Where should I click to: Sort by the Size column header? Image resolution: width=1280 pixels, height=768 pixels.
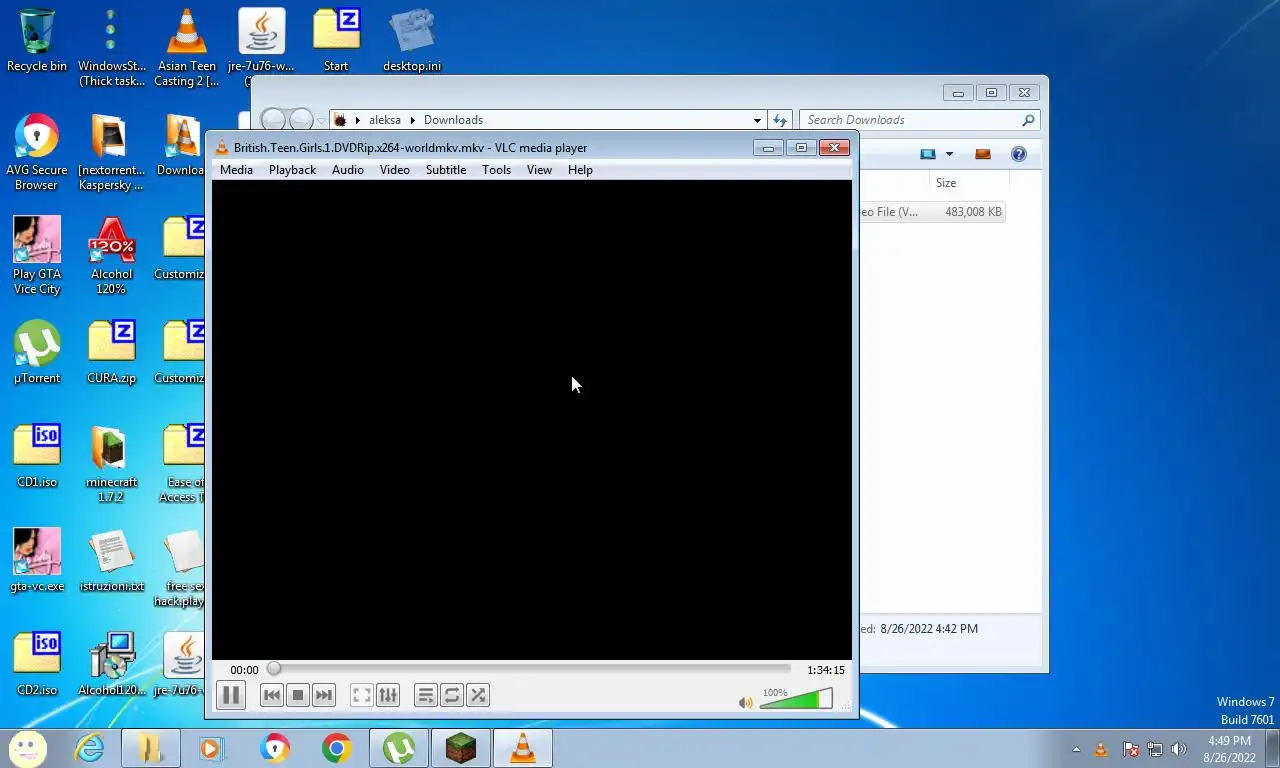(946, 183)
